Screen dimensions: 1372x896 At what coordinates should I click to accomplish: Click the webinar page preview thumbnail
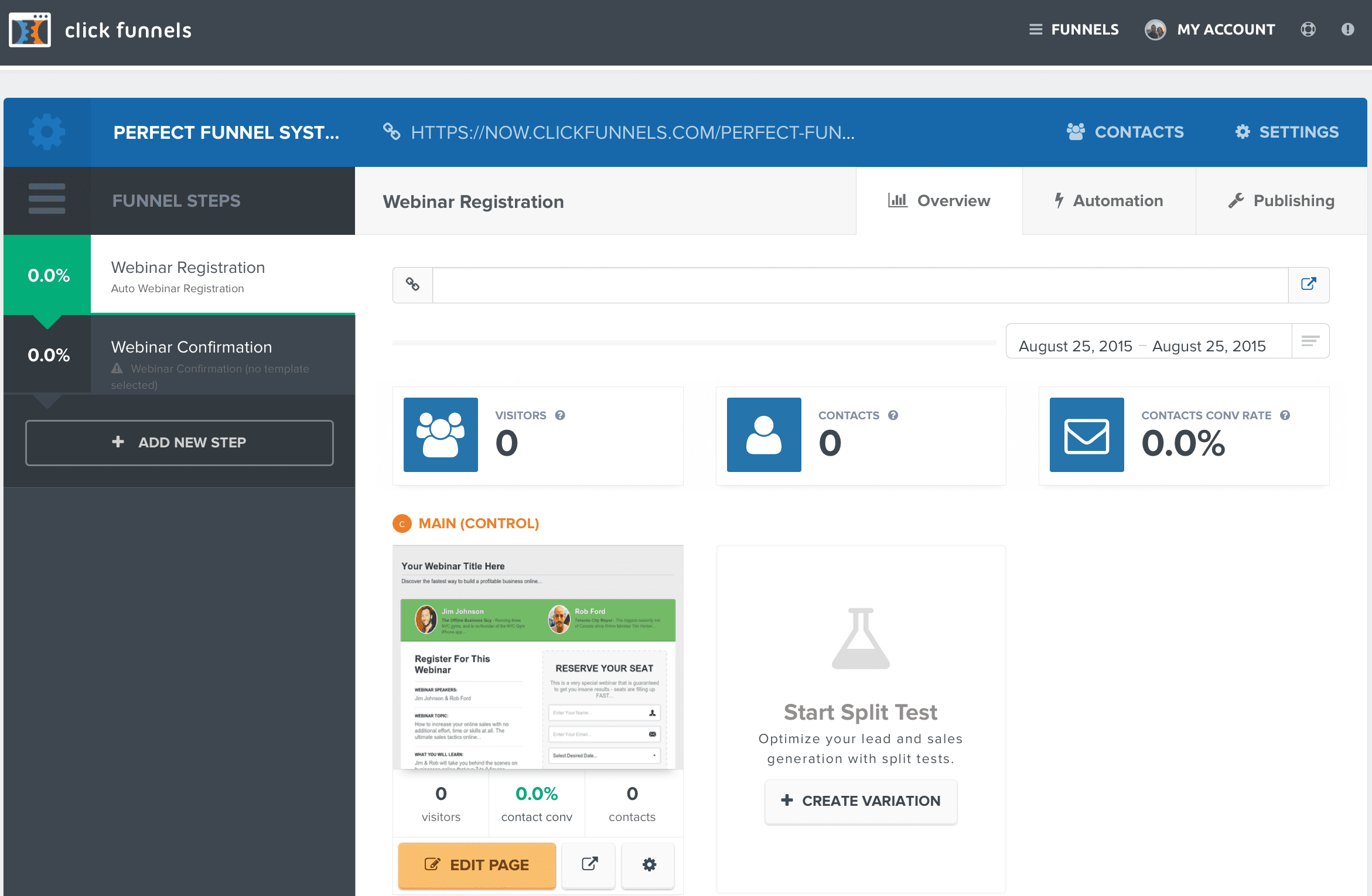point(538,657)
